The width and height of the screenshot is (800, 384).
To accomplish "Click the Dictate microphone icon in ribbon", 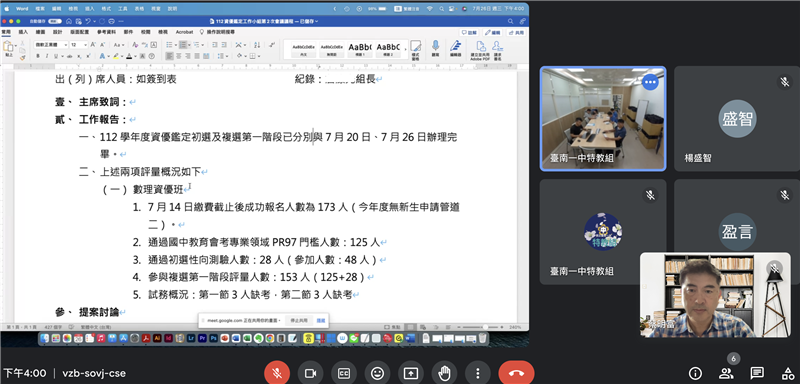I will (435, 48).
